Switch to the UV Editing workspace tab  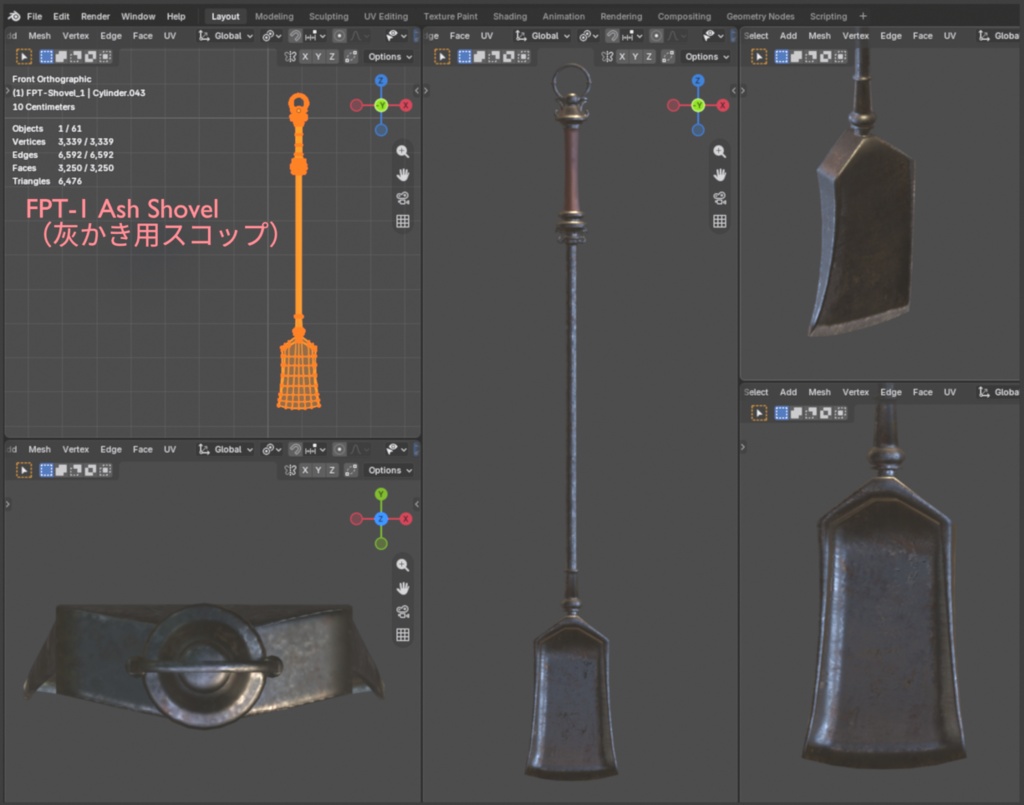click(386, 16)
